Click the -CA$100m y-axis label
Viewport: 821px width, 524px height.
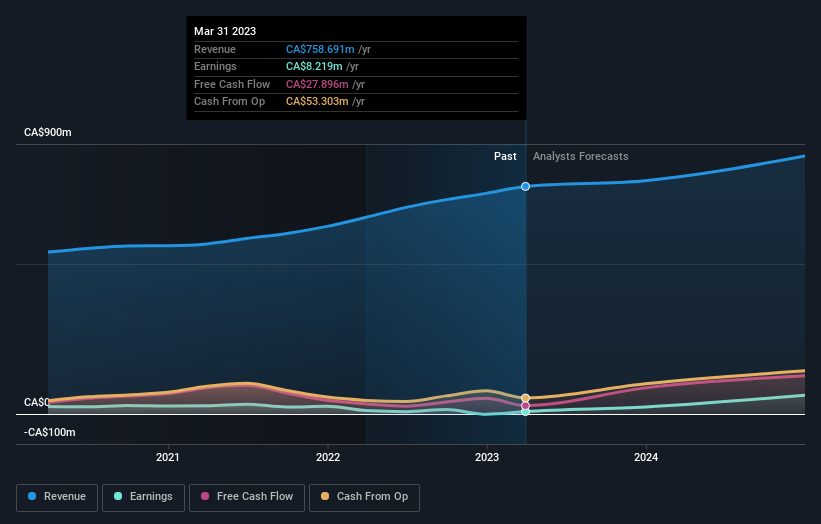50,432
